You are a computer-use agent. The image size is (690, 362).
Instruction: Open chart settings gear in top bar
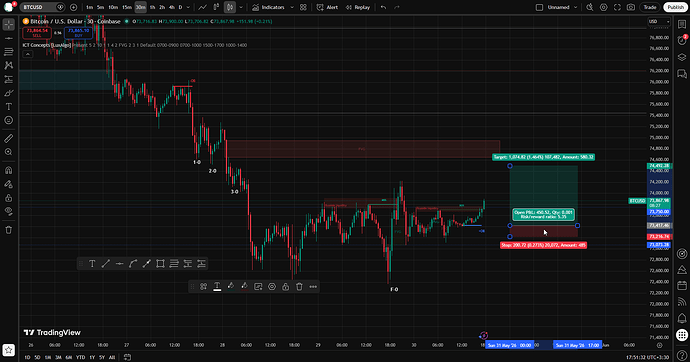point(604,7)
